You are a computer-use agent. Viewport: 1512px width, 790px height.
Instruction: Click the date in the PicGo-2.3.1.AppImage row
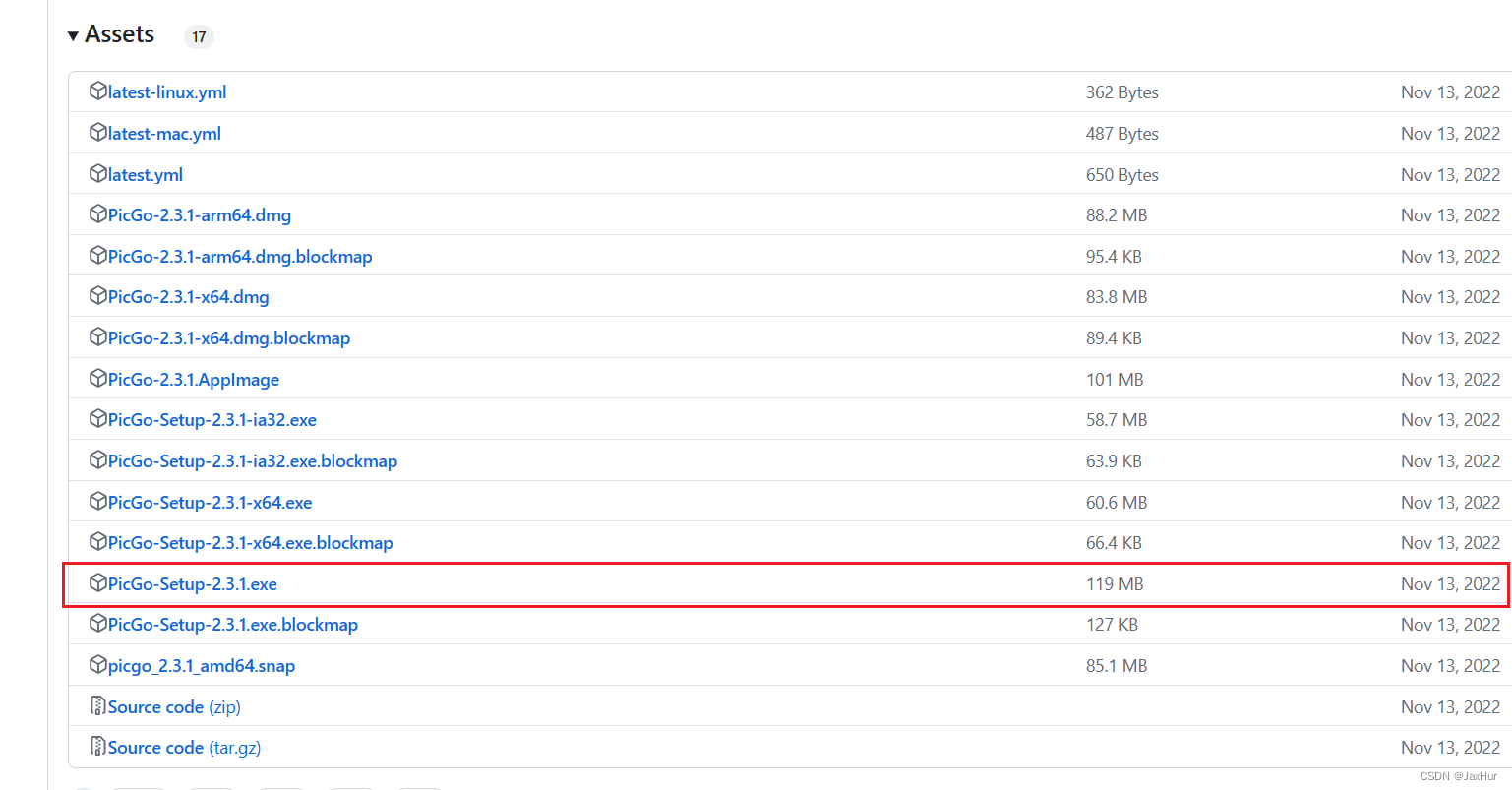tap(1451, 380)
